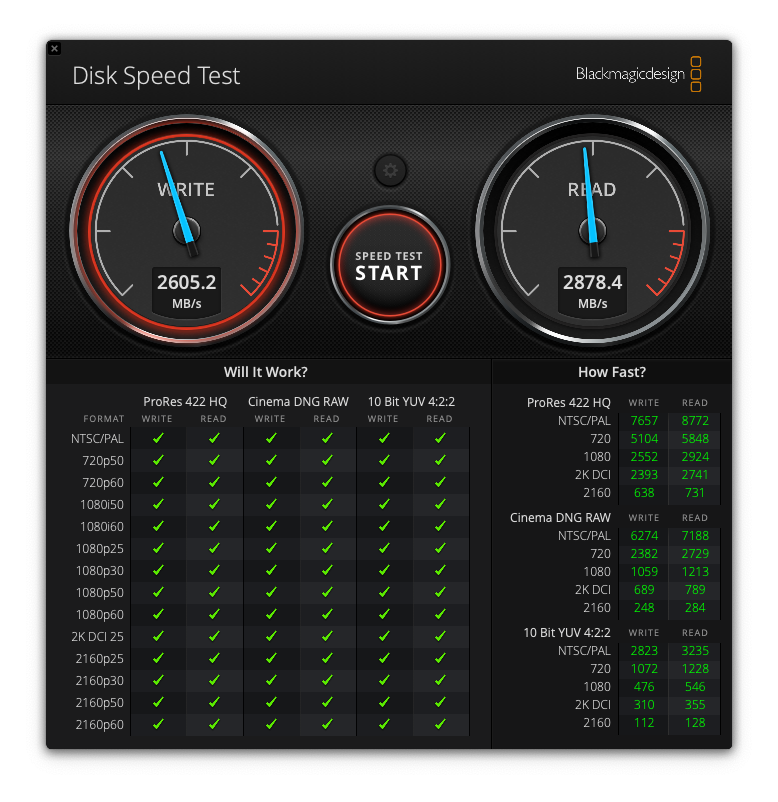Click the 1080p50 ProRes 422 HQ read checkmark
This screenshot has width=778, height=802.
pyautogui.click(x=214, y=592)
